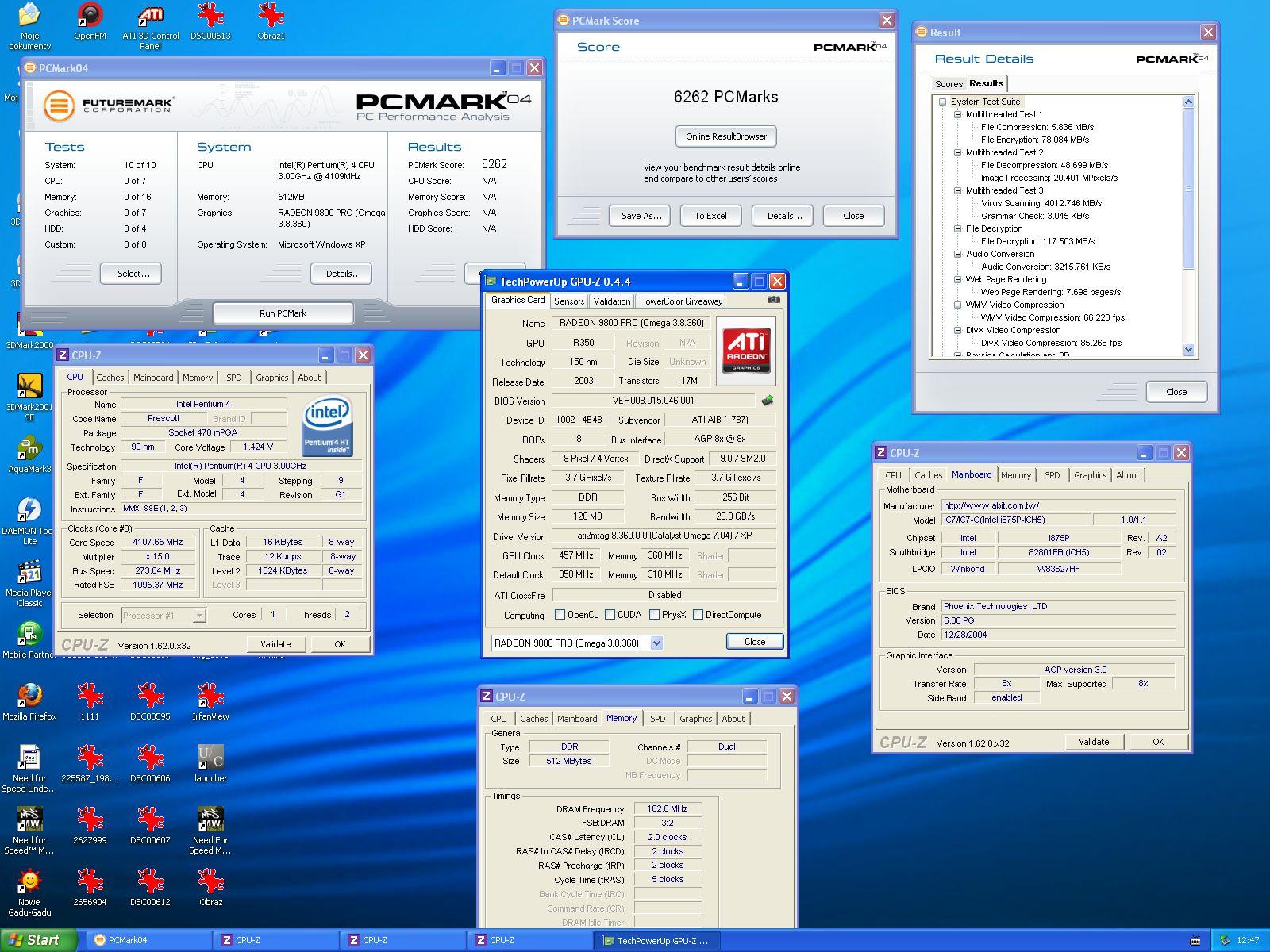Image resolution: width=1270 pixels, height=952 pixels.
Task: Click GPU-Z BIOS save chip icon
Action: pos(768,401)
